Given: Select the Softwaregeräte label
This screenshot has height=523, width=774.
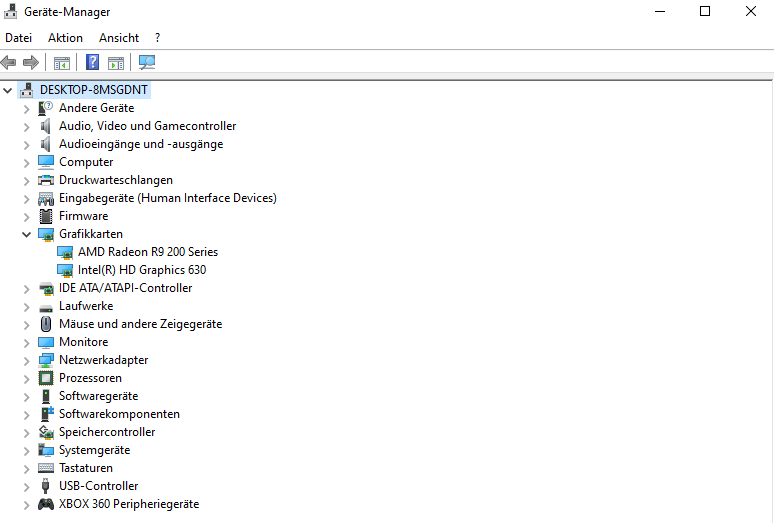Looking at the screenshot, I should [99, 396].
